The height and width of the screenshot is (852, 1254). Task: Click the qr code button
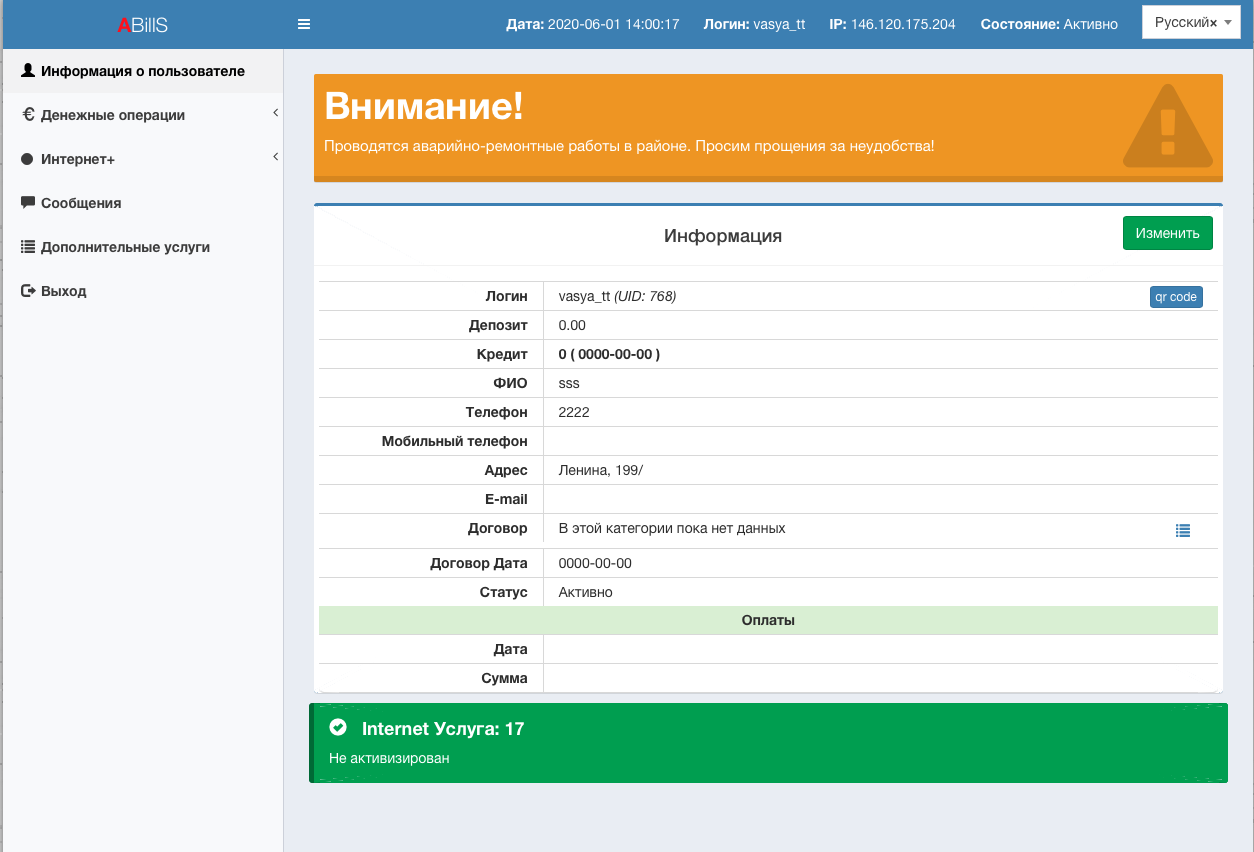click(1175, 297)
